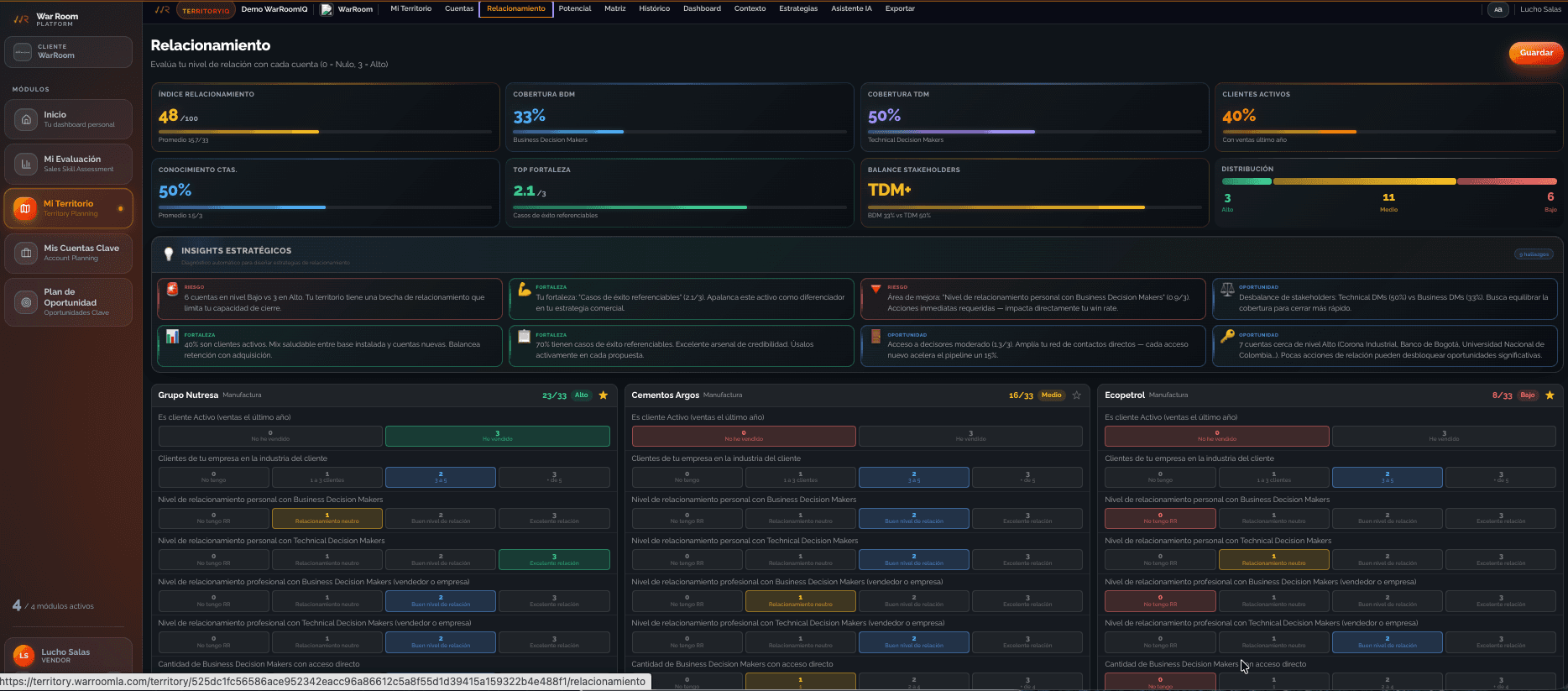
Task: Switch to the Potencial tab
Action: [575, 8]
